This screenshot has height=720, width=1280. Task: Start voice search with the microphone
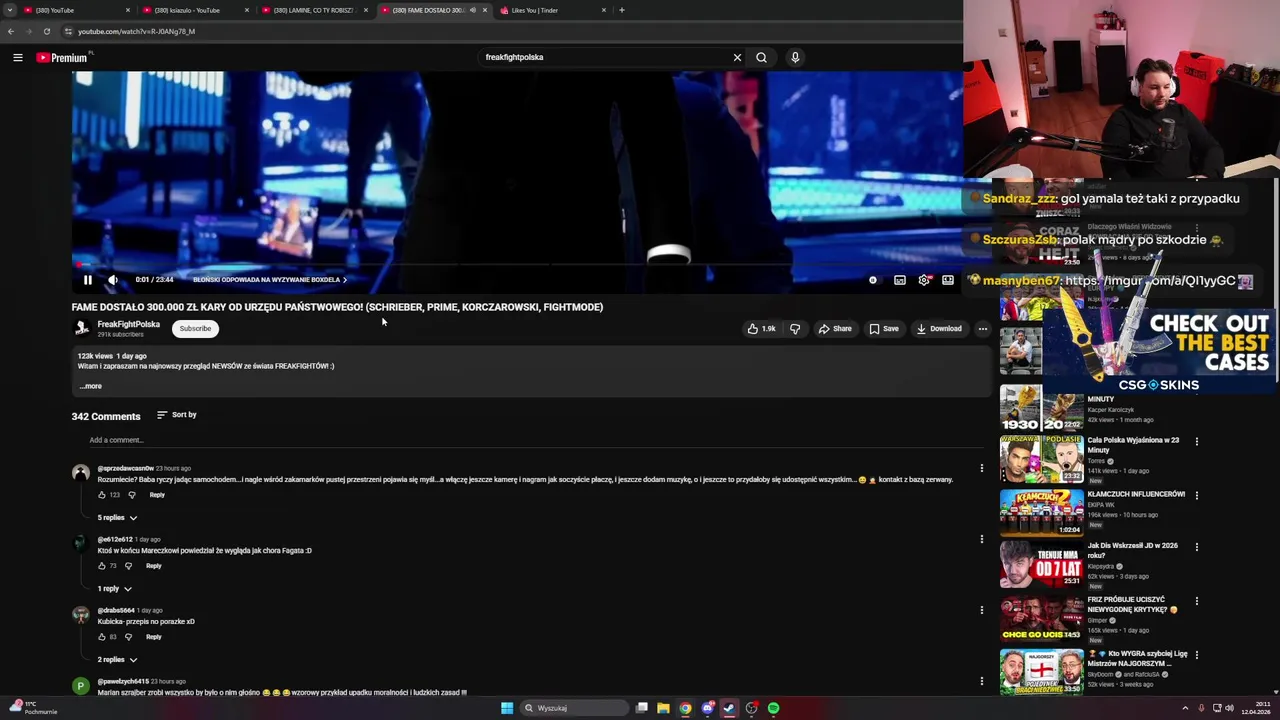pyautogui.click(x=795, y=57)
